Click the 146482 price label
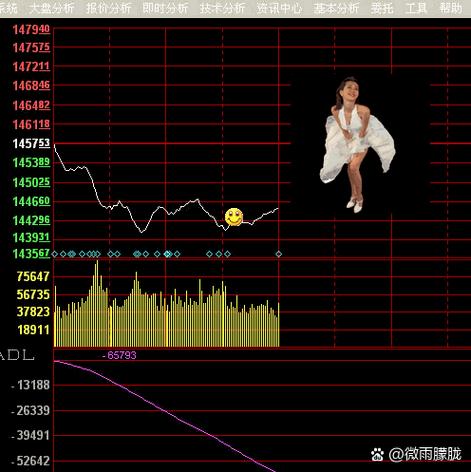Image resolution: width=471 pixels, height=472 pixels. tap(31, 106)
